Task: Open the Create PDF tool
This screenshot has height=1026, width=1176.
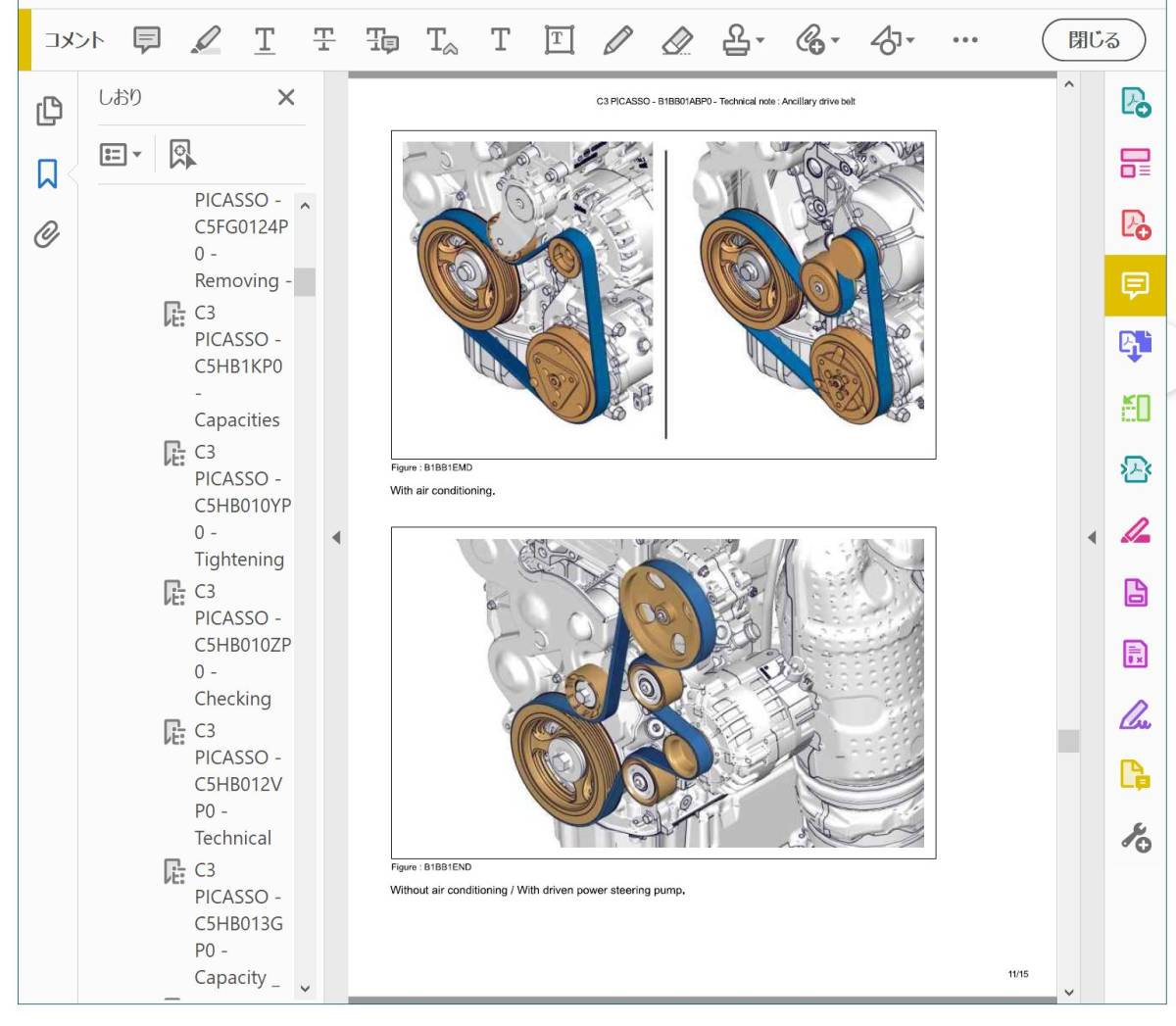Action: pyautogui.click(x=1135, y=223)
